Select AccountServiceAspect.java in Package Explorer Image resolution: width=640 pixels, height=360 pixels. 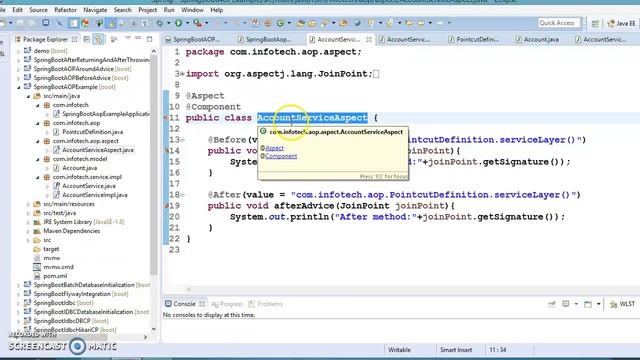click(x=98, y=150)
